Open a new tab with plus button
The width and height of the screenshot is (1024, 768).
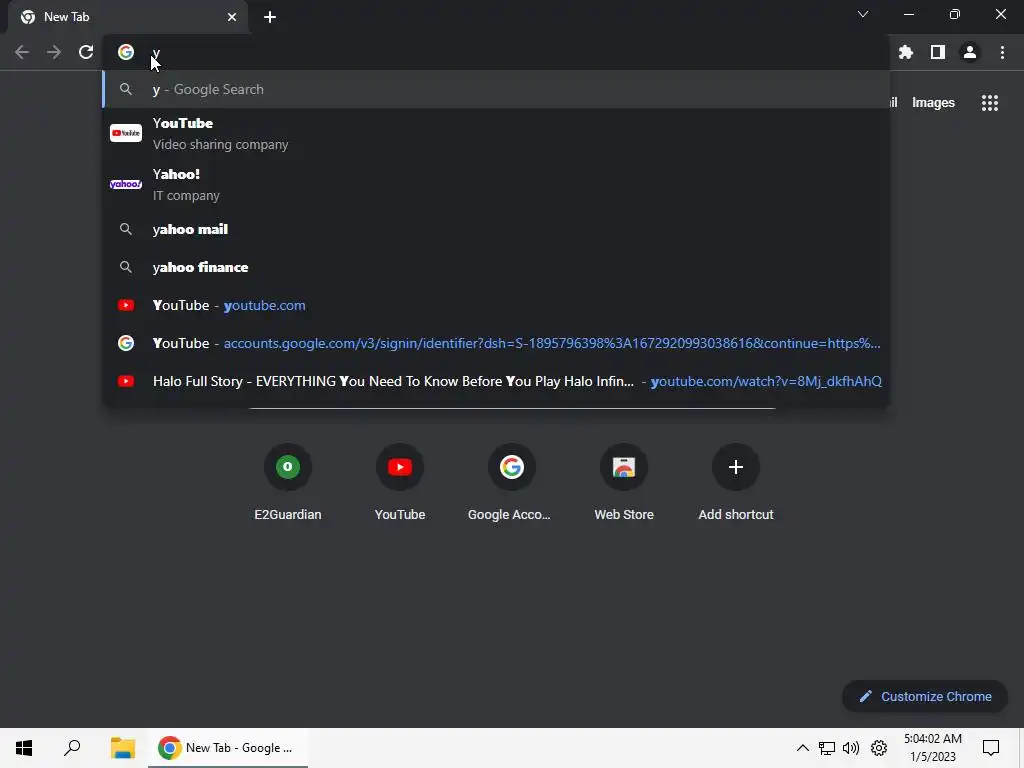[x=270, y=17]
